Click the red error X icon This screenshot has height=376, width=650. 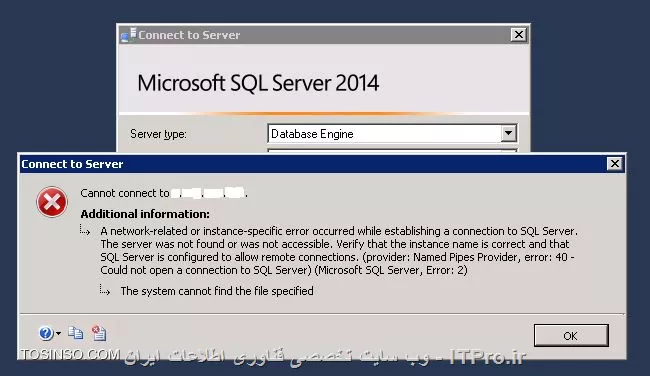[x=52, y=202]
